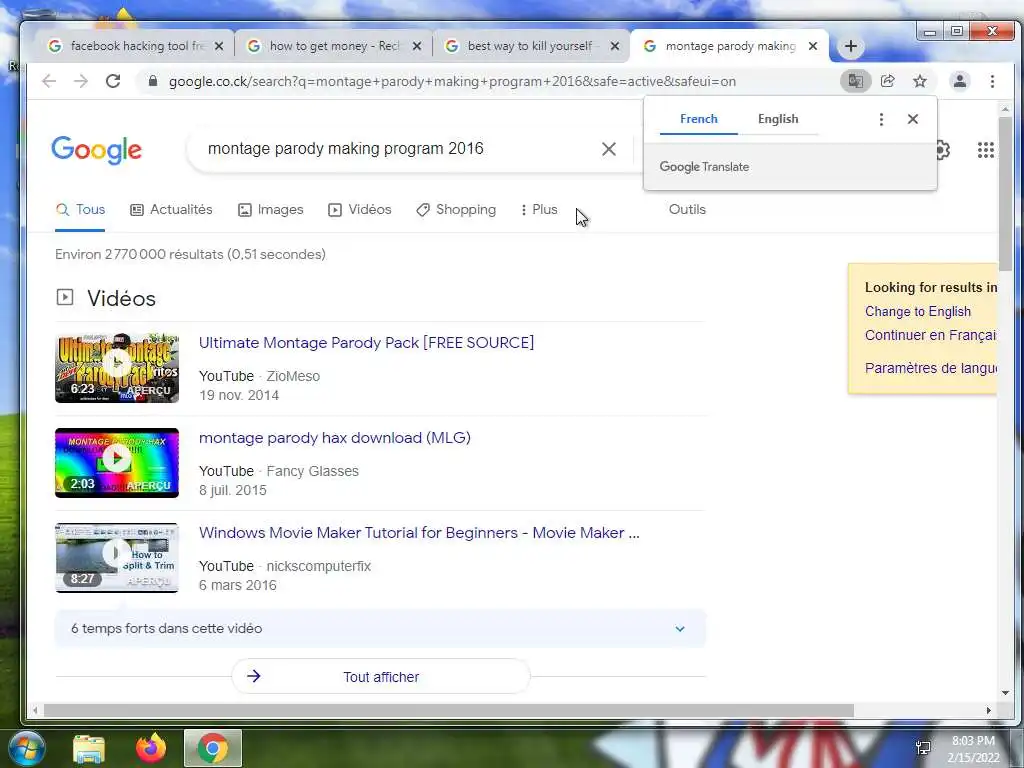Click the browser back arrow
The height and width of the screenshot is (768, 1024).
tap(49, 81)
